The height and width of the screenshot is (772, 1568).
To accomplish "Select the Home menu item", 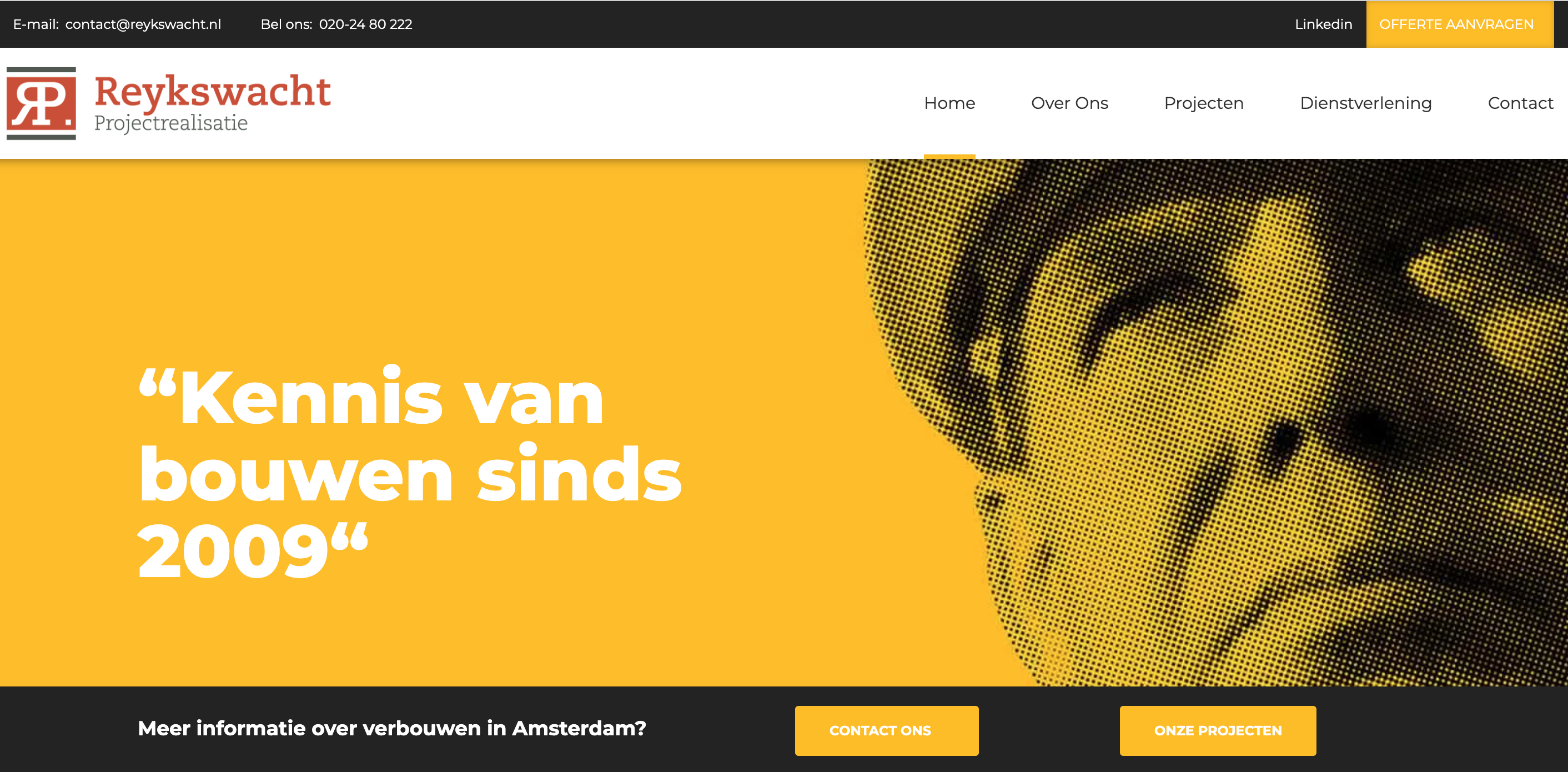I will 949,103.
